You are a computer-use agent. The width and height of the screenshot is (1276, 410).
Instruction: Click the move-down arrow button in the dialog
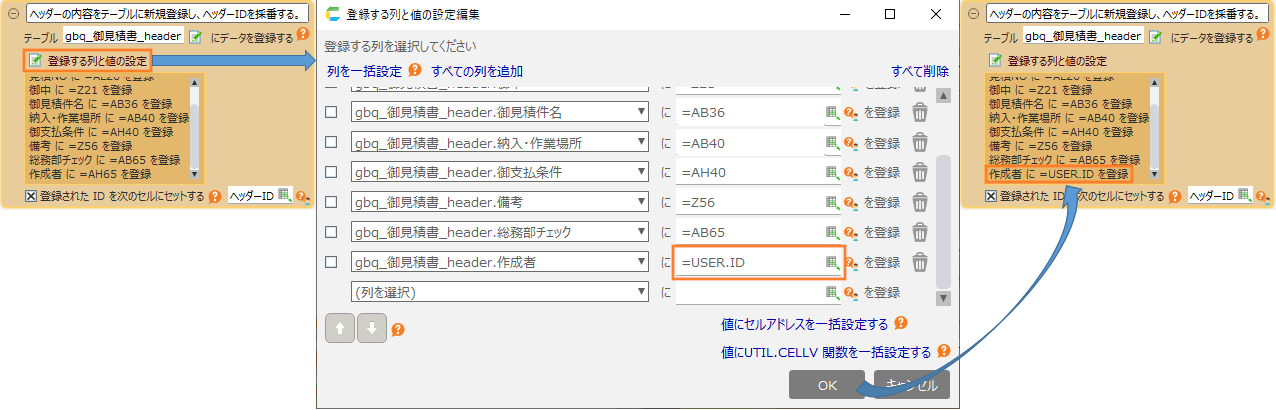coord(372,329)
